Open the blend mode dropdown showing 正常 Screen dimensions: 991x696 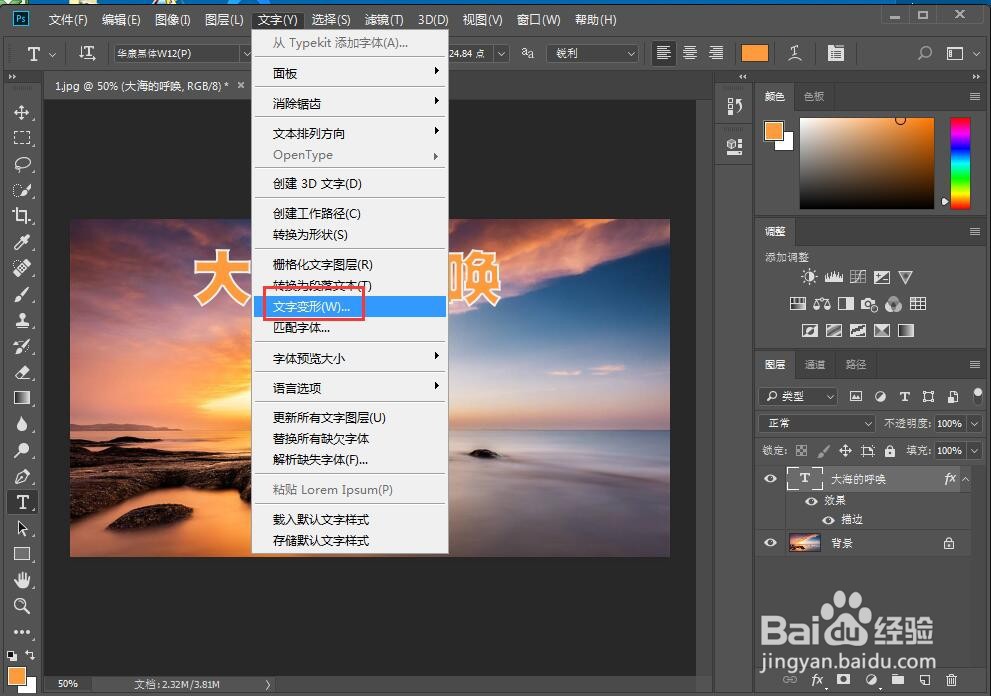click(x=815, y=423)
